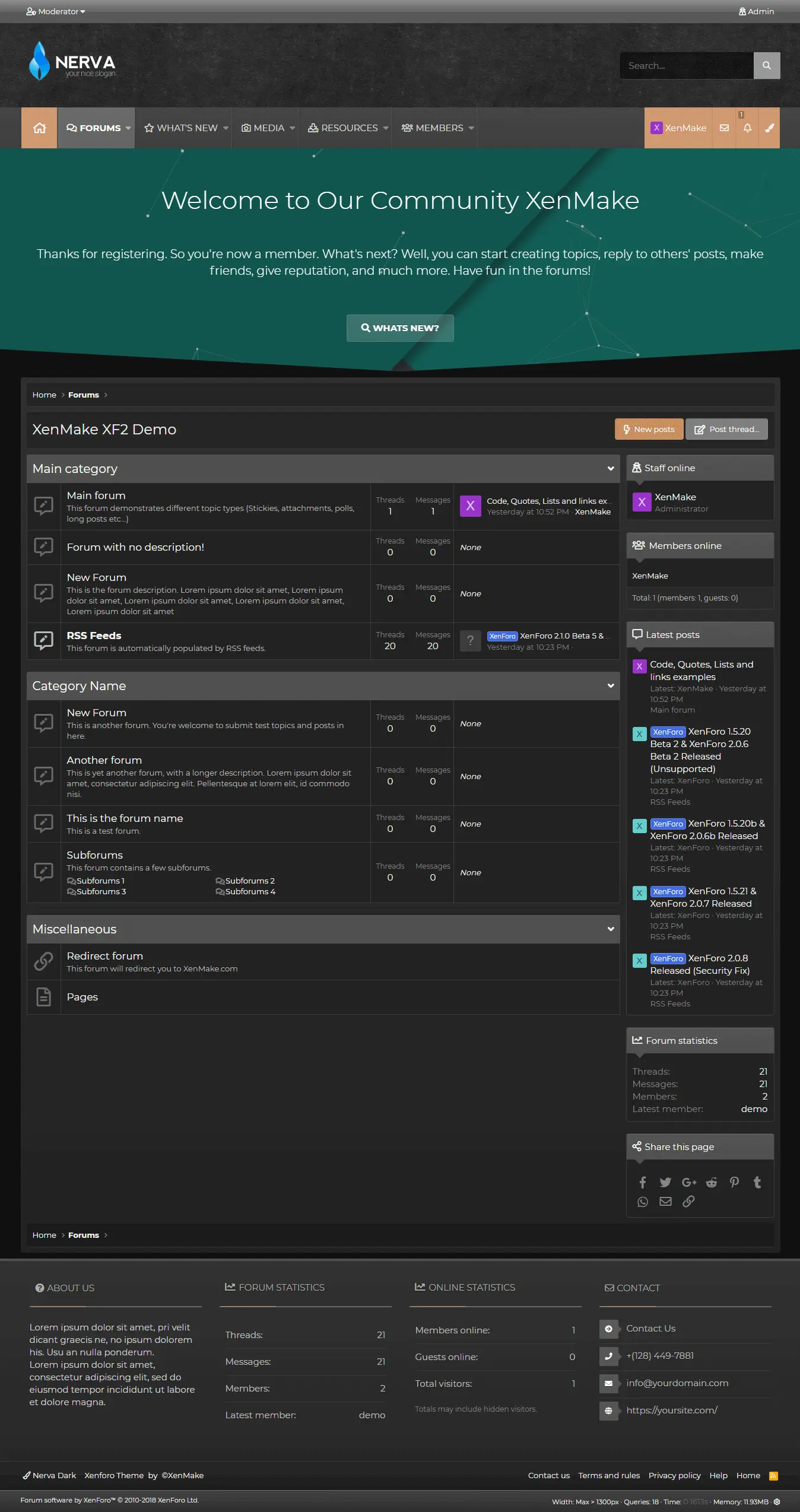Click the New posts button
This screenshot has height=1512, width=800.
tap(649, 429)
